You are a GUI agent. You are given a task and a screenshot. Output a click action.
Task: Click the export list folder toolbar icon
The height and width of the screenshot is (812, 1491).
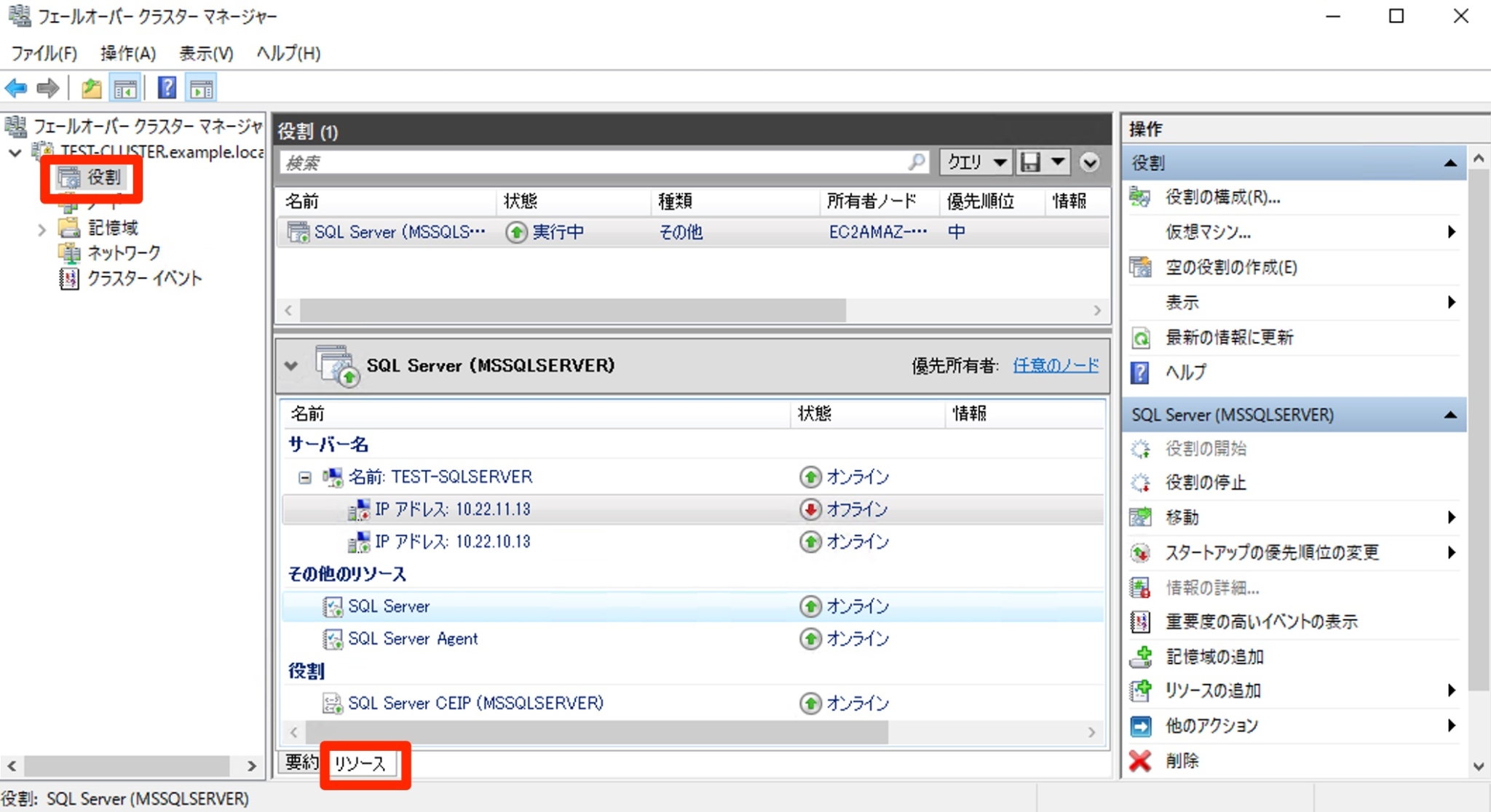(x=91, y=87)
